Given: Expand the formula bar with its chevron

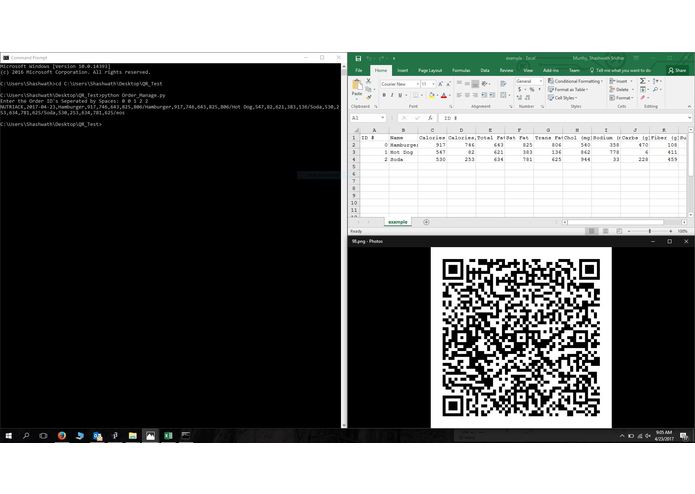Looking at the screenshot, I should click(x=690, y=118).
